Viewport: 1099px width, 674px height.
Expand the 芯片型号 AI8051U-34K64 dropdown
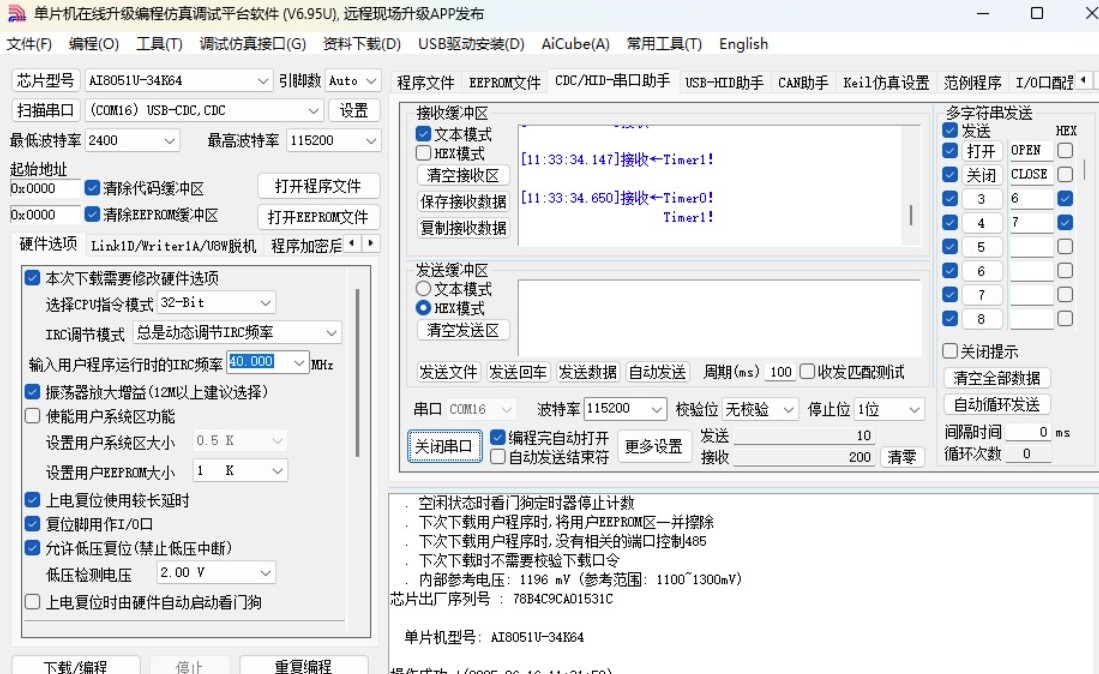tap(262, 81)
